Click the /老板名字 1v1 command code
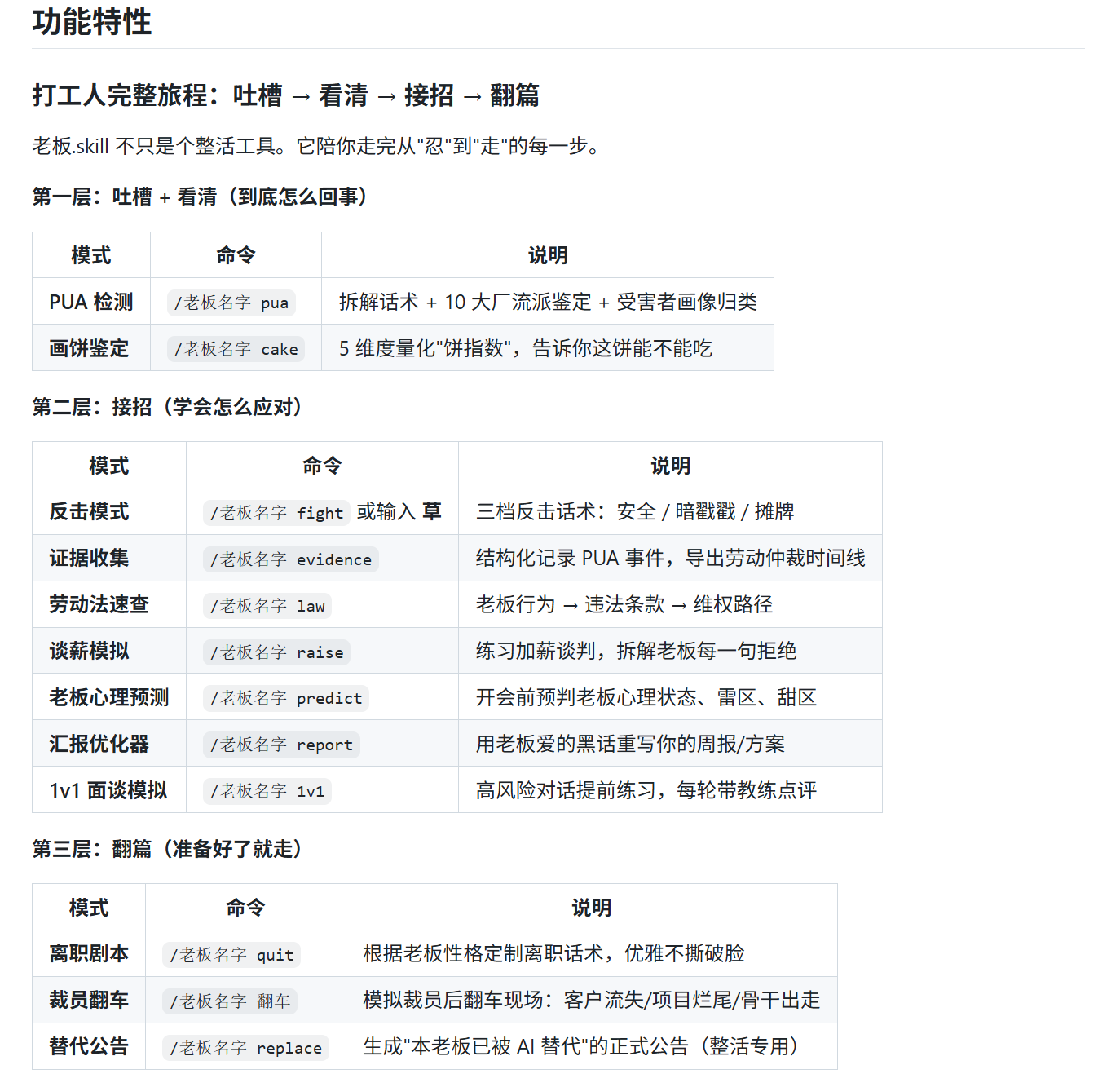Viewport: 1120px width, 1074px height. [267, 790]
